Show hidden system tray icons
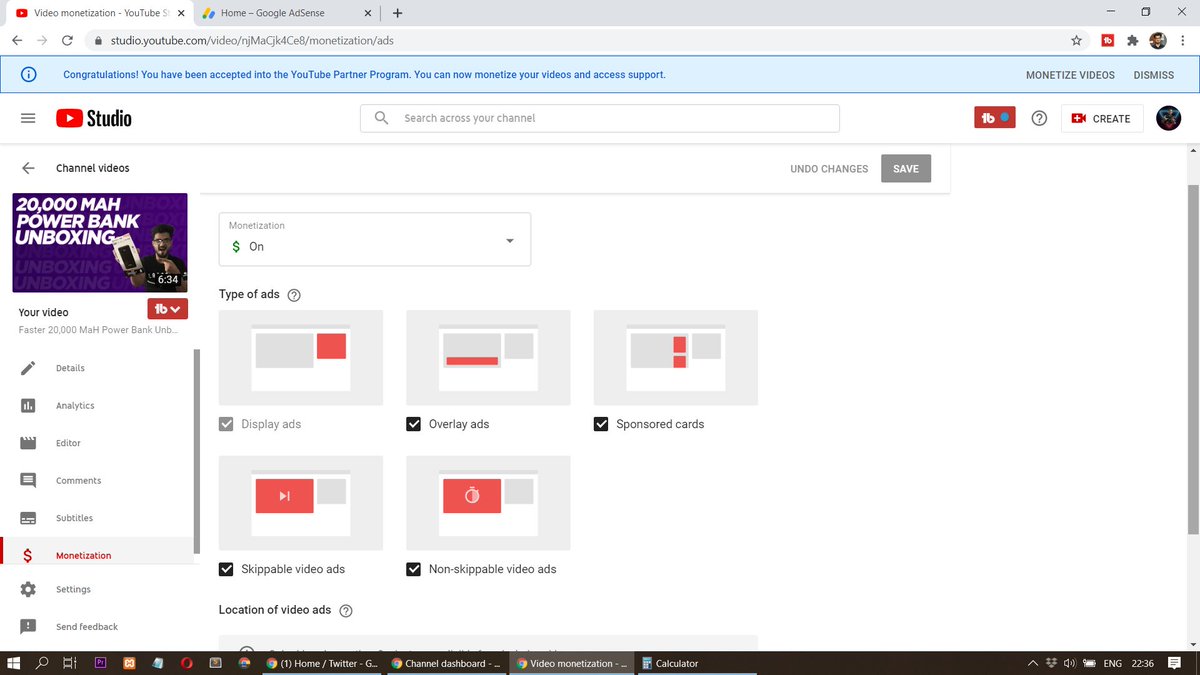 (1033, 663)
